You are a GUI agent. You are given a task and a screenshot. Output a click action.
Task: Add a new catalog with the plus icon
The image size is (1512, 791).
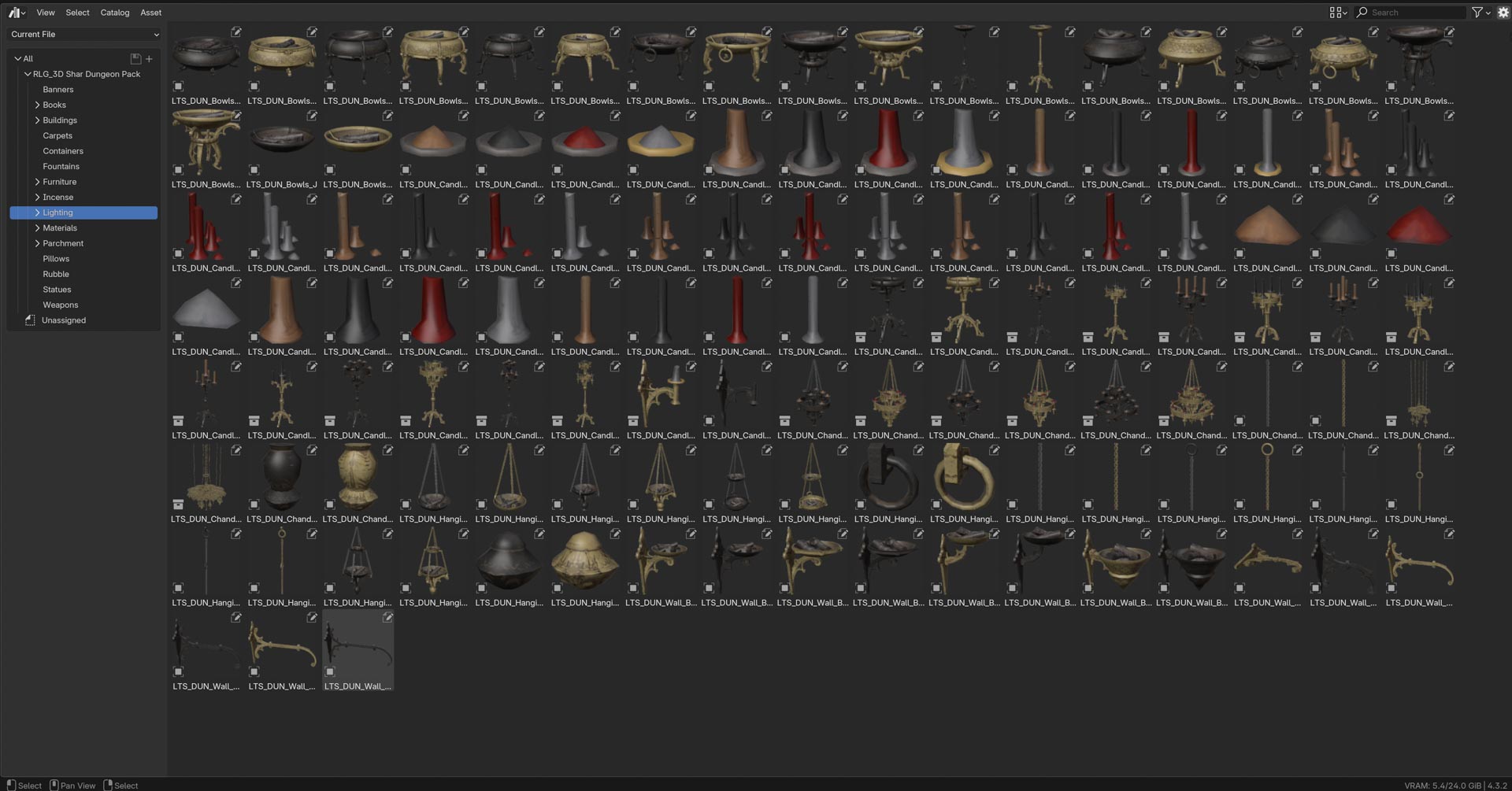coord(149,59)
